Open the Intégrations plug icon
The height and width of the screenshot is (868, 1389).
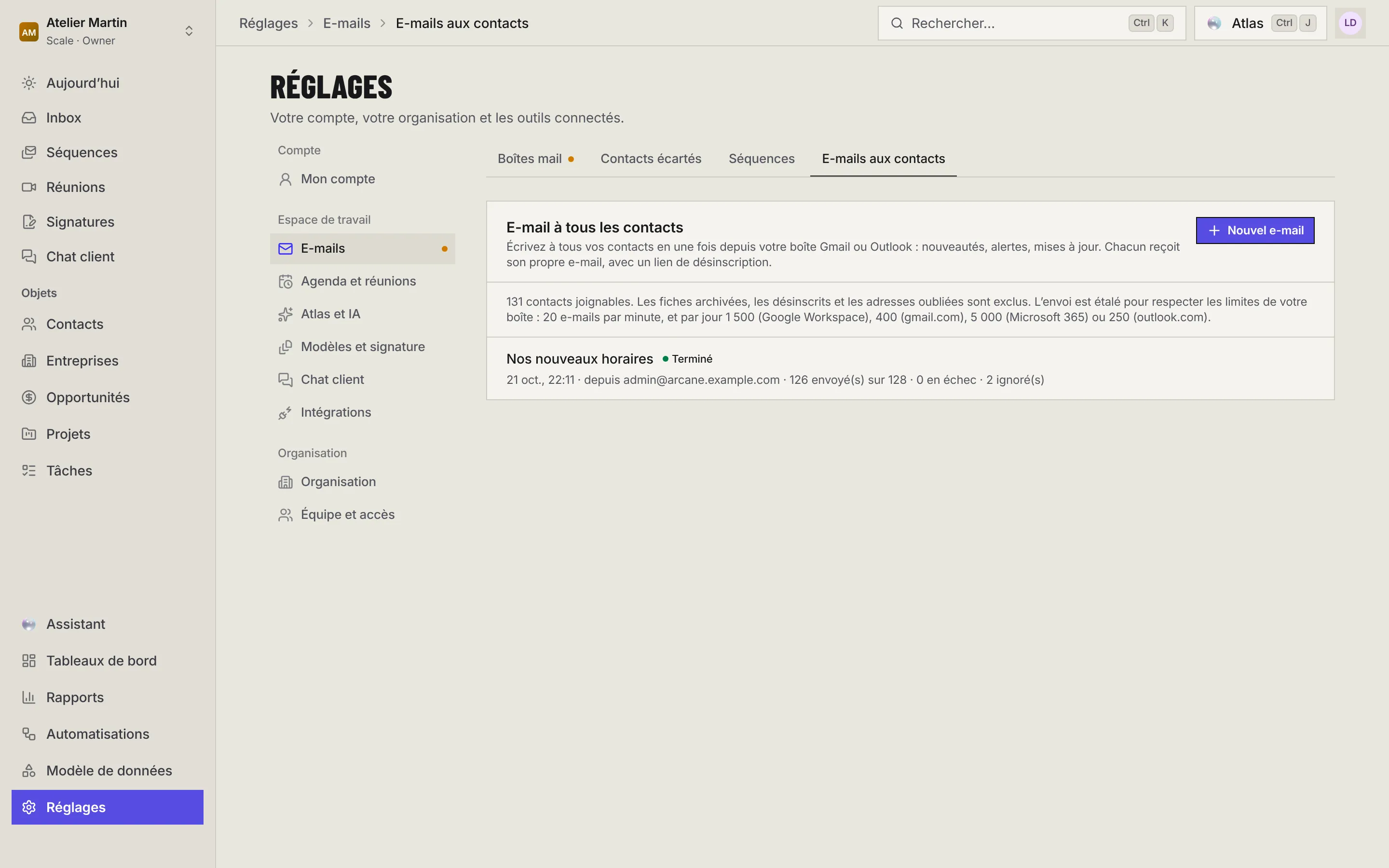pyautogui.click(x=285, y=413)
